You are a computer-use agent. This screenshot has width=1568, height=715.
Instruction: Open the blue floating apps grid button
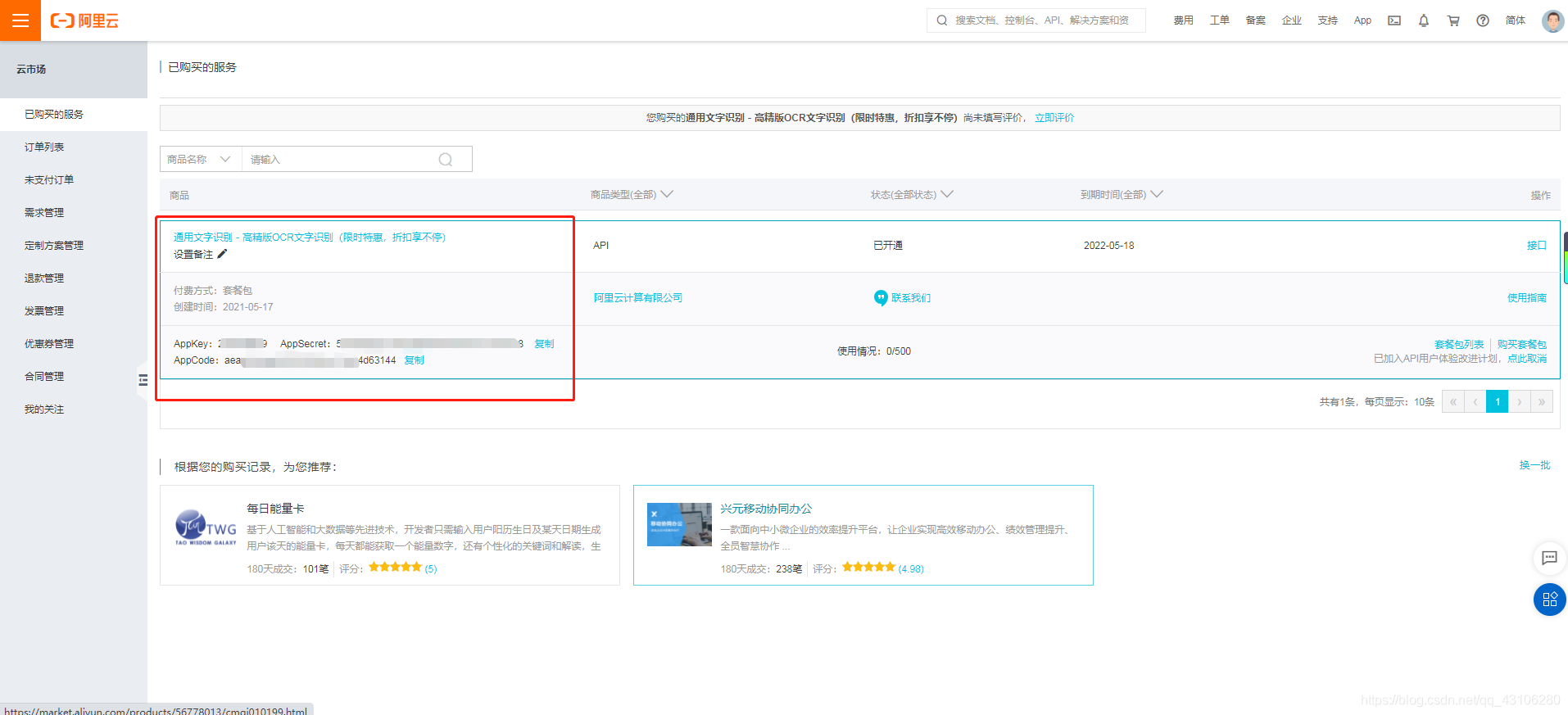coord(1549,600)
